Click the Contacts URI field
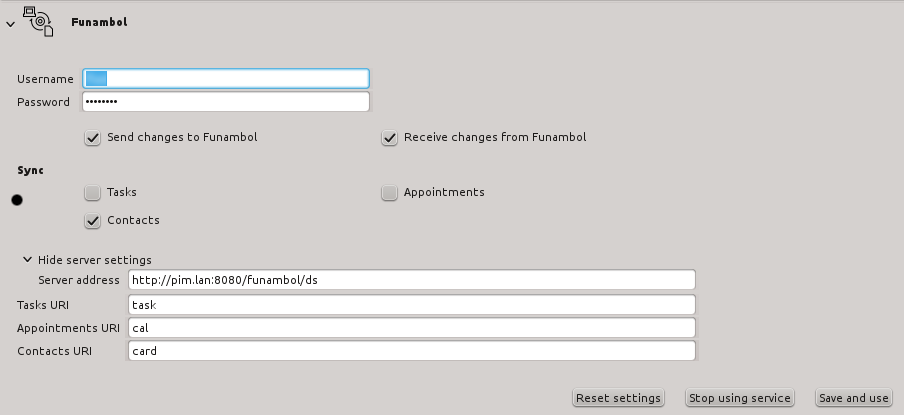The image size is (904, 415). pyautogui.click(x=412, y=350)
